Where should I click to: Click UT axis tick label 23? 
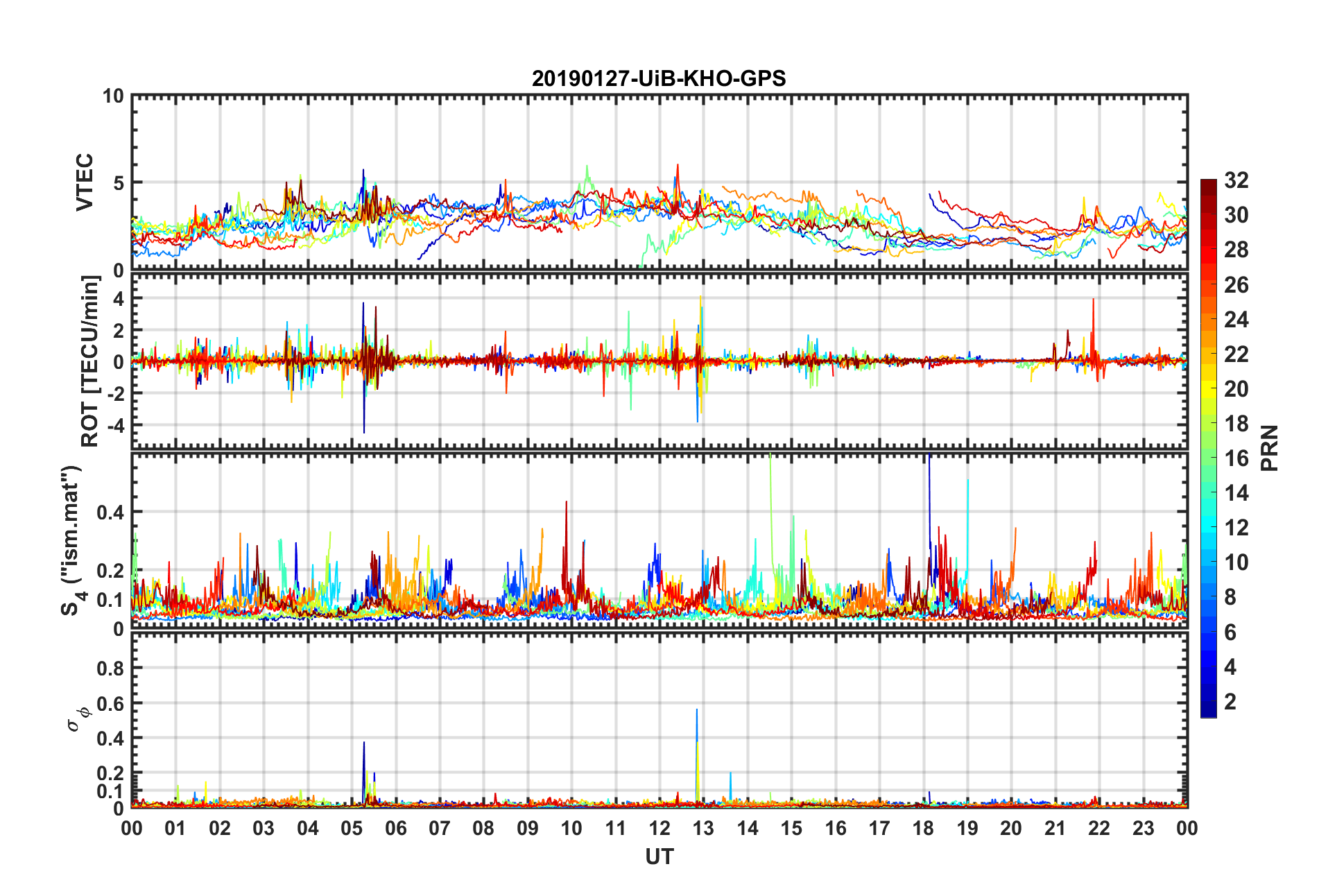pyautogui.click(x=1144, y=828)
